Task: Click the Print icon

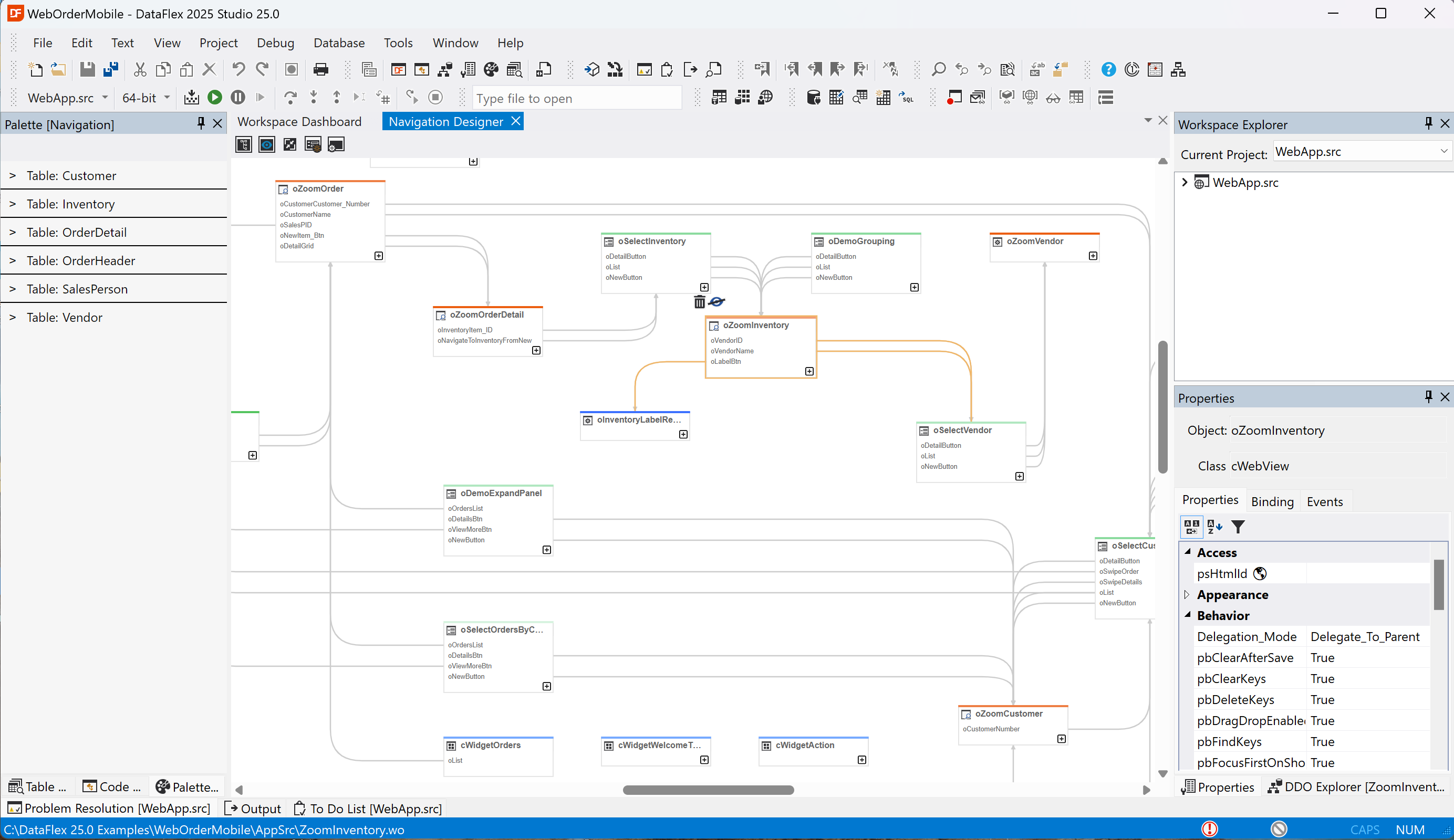Action: coord(321,70)
